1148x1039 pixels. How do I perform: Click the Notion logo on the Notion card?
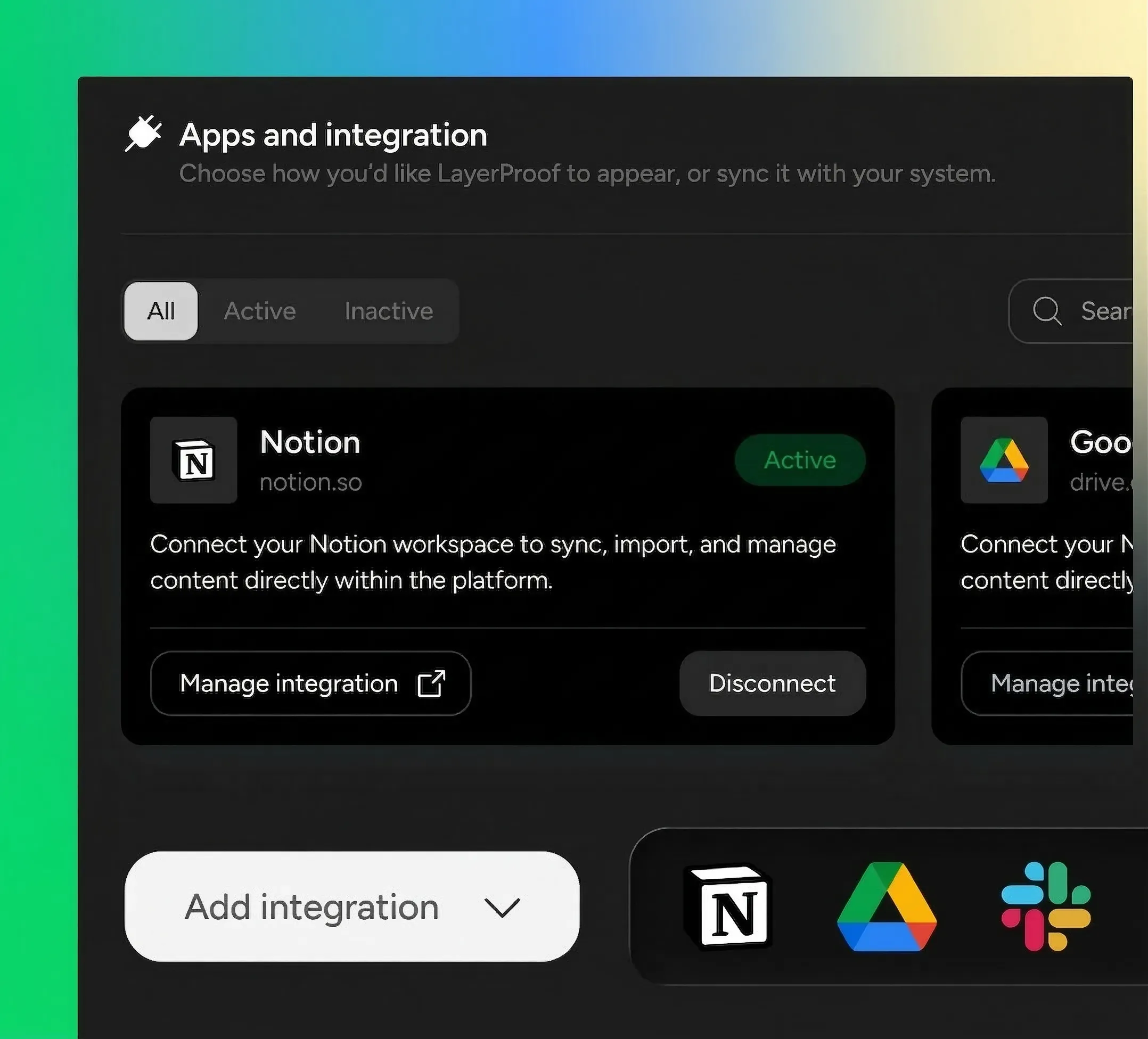pos(193,461)
